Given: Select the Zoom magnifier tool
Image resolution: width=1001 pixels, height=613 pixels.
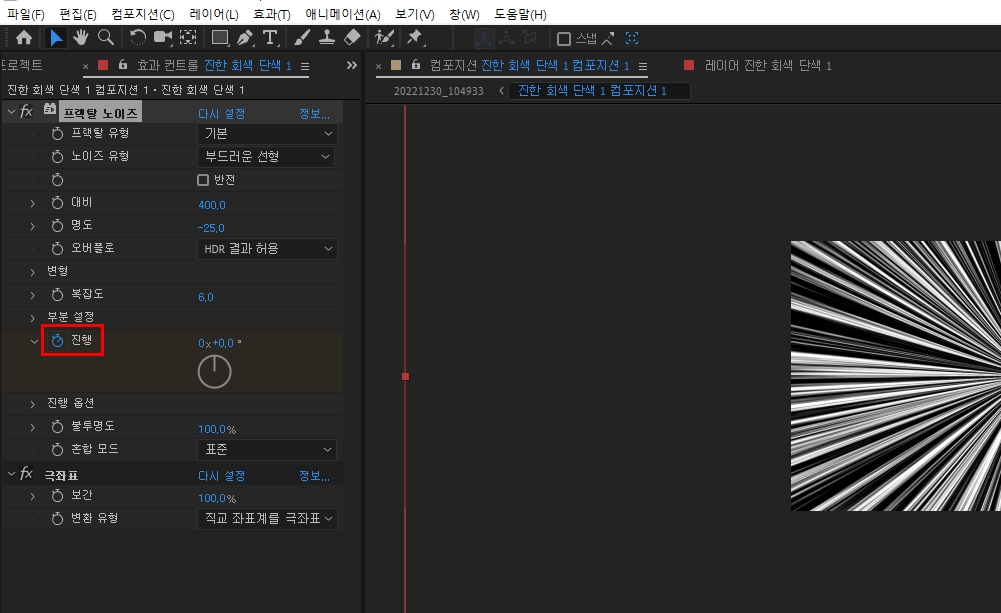Looking at the screenshot, I should click(106, 38).
